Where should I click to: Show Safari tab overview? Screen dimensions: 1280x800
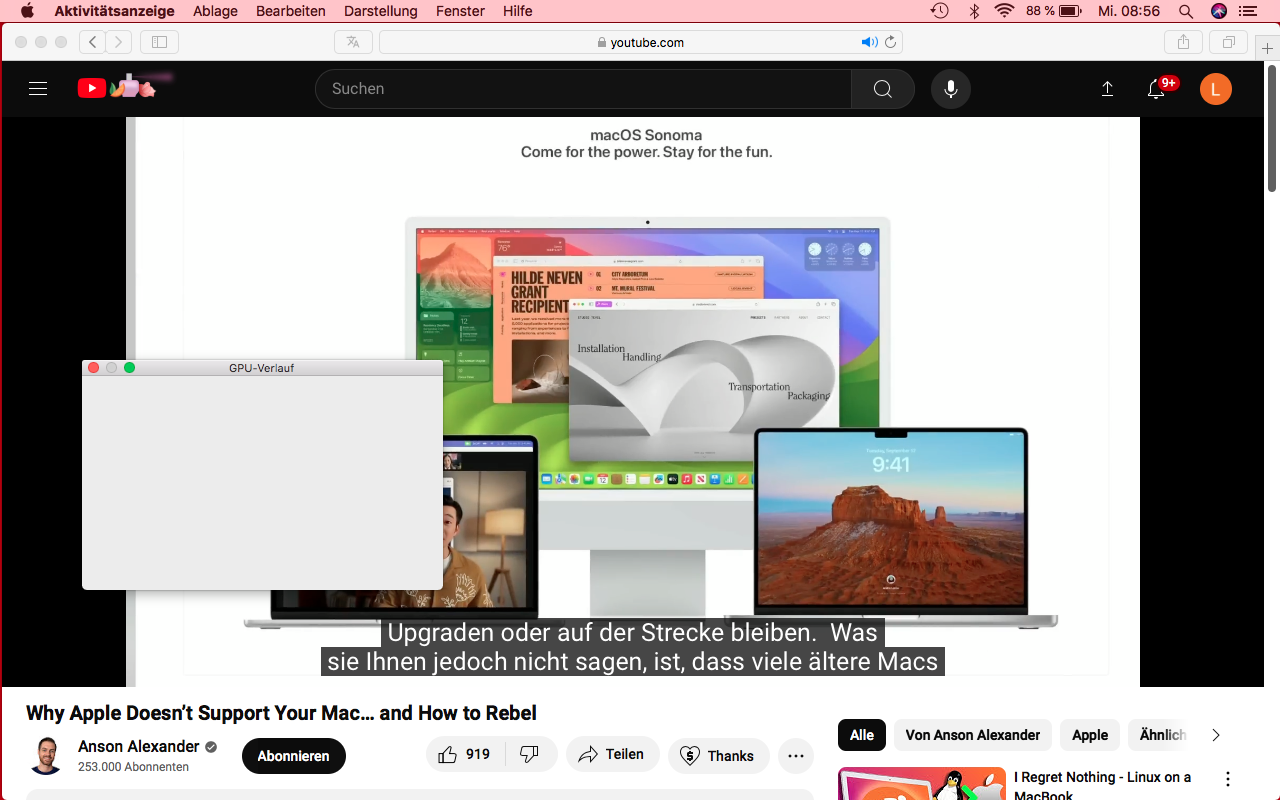click(1228, 42)
